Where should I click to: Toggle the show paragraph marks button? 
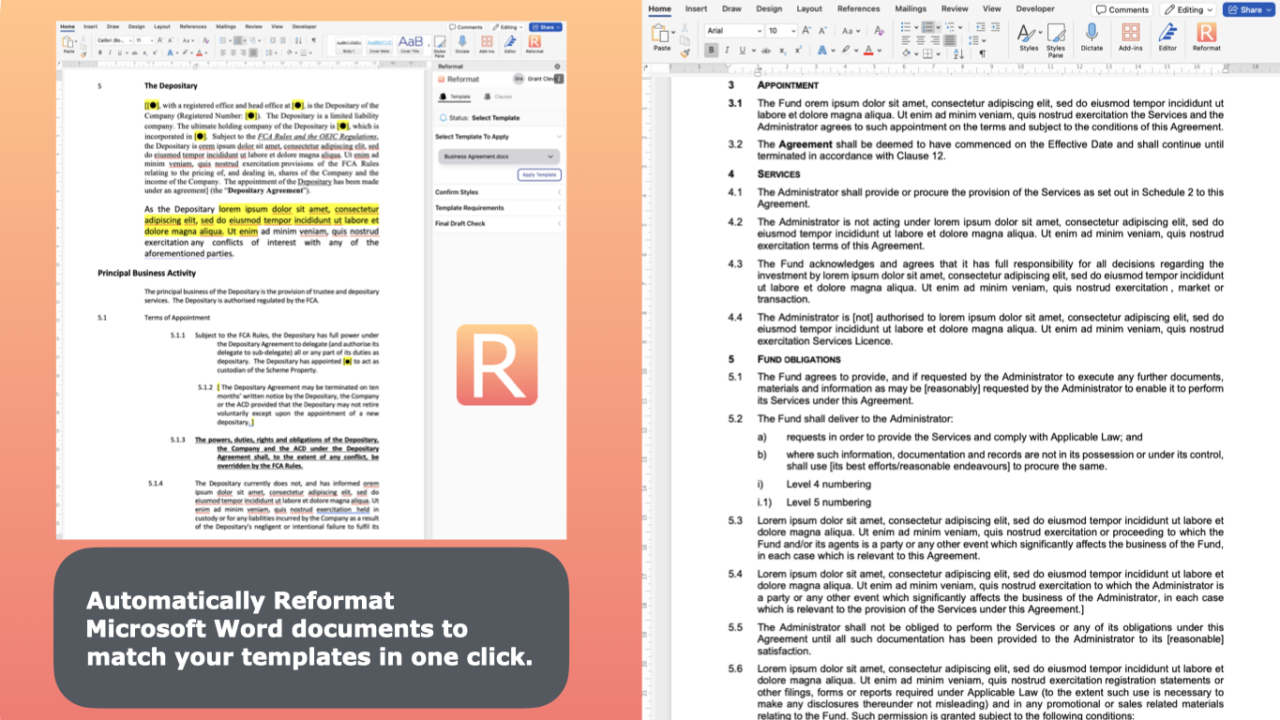click(x=984, y=52)
